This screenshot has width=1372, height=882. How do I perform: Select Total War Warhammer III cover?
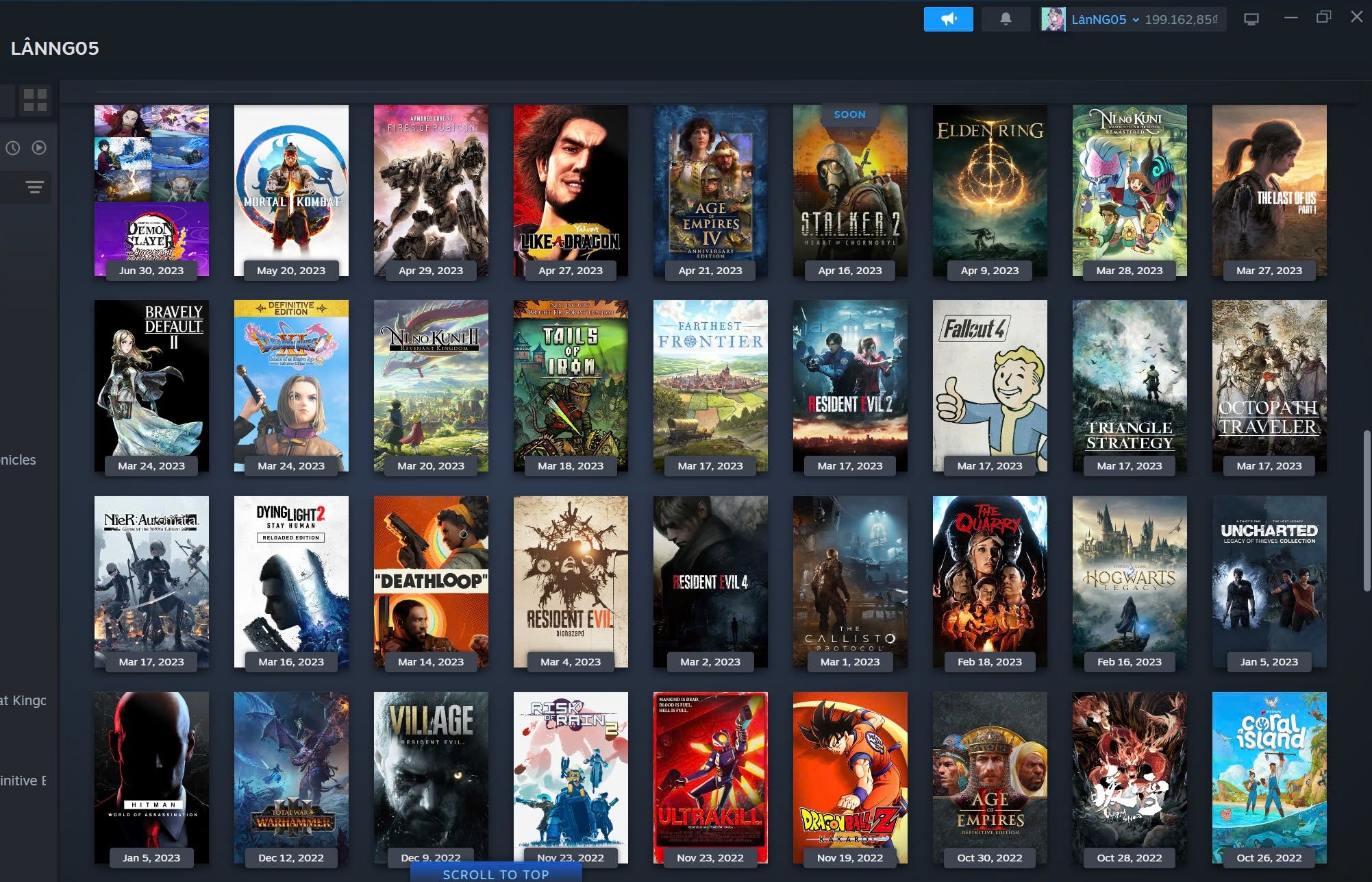coord(291,778)
